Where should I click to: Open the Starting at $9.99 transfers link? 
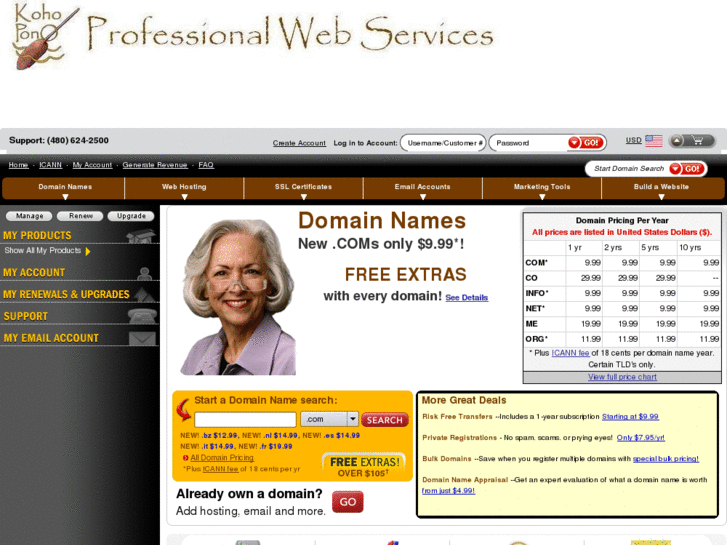pos(630,417)
